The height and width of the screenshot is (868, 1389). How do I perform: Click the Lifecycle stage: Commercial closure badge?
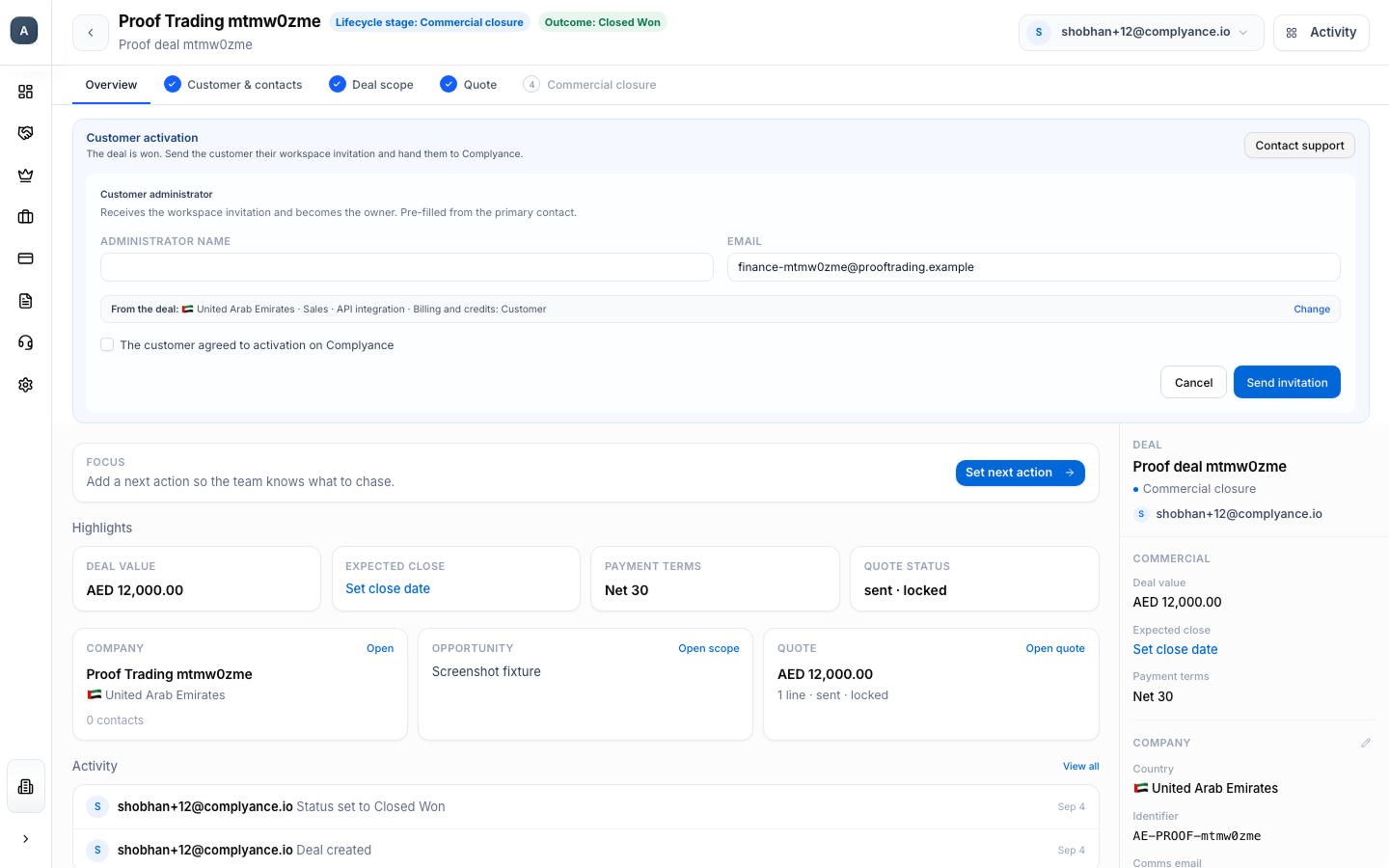pyautogui.click(x=429, y=22)
